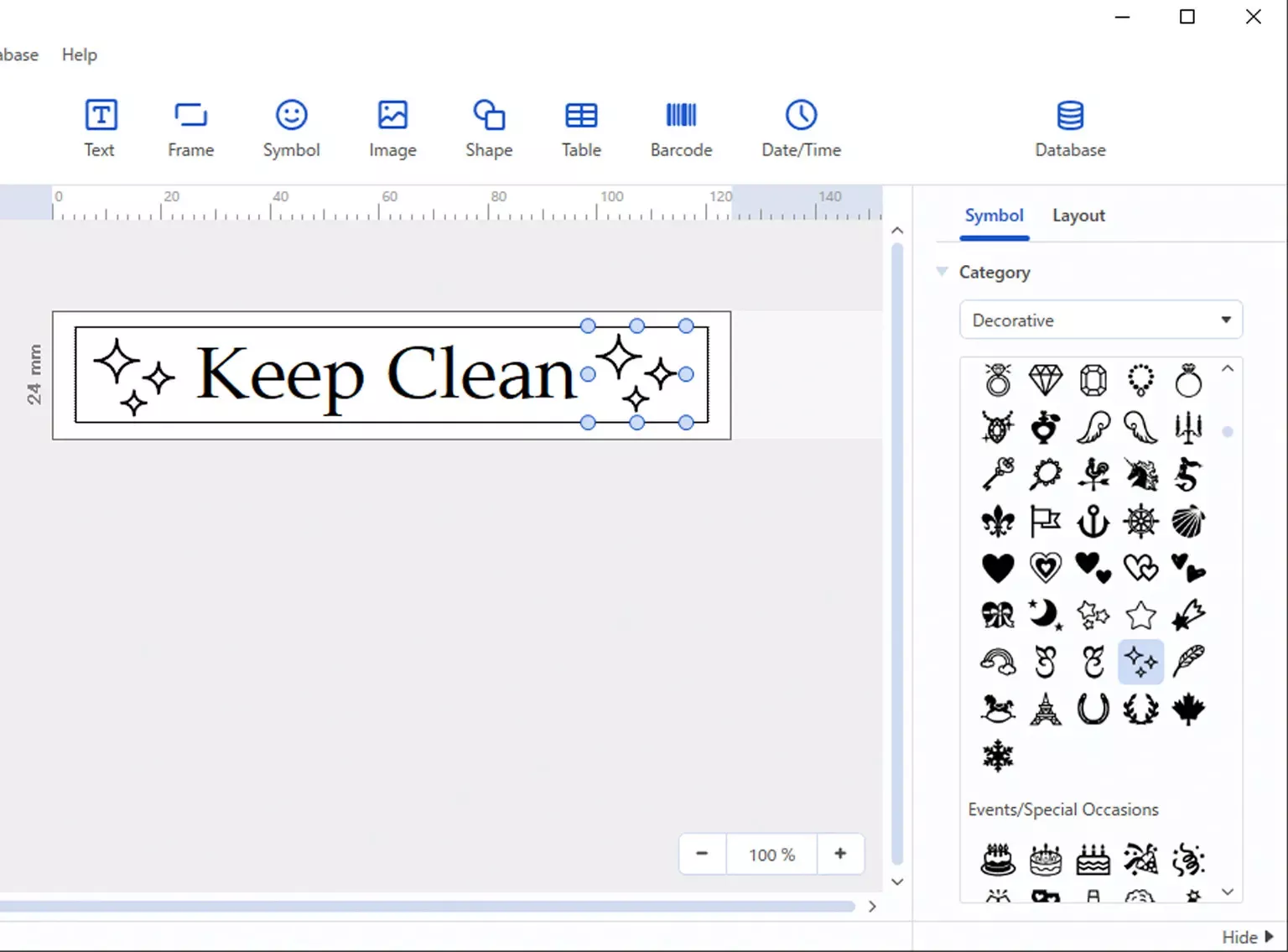Insert an Image onto the label
Image resolution: width=1288 pixels, height=952 pixels.
[392, 127]
